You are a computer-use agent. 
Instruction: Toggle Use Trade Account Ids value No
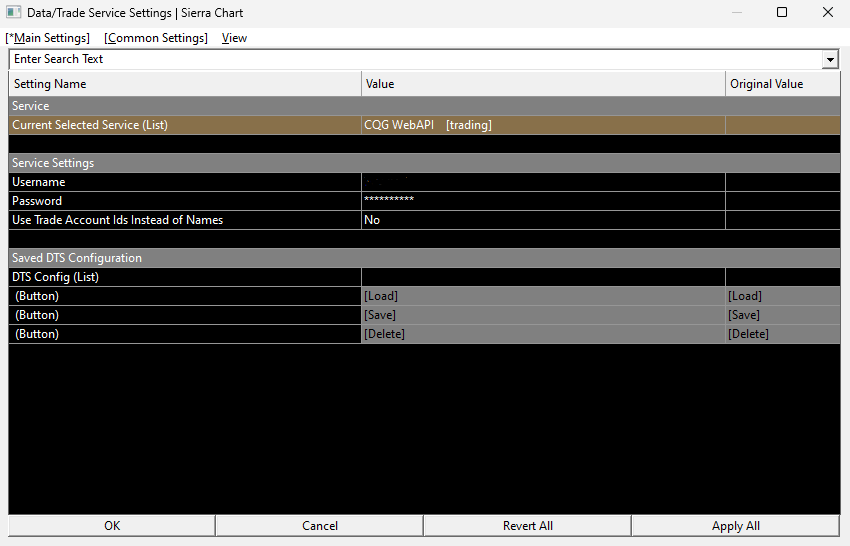click(x=543, y=220)
